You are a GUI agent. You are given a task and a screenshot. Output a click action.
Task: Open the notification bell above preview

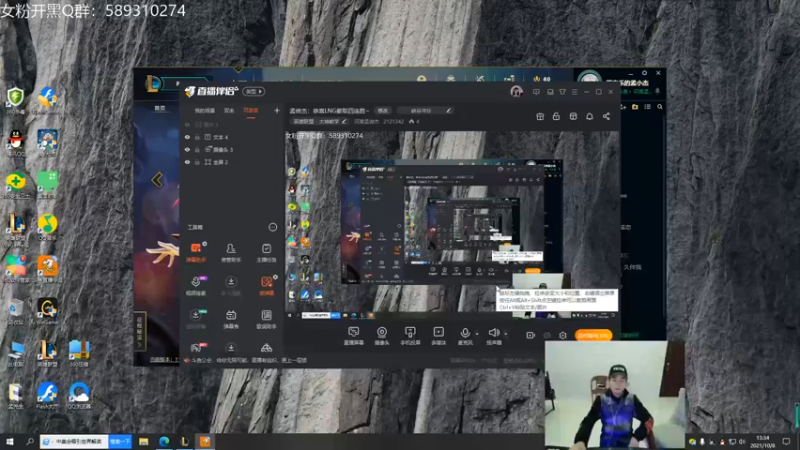[589, 116]
